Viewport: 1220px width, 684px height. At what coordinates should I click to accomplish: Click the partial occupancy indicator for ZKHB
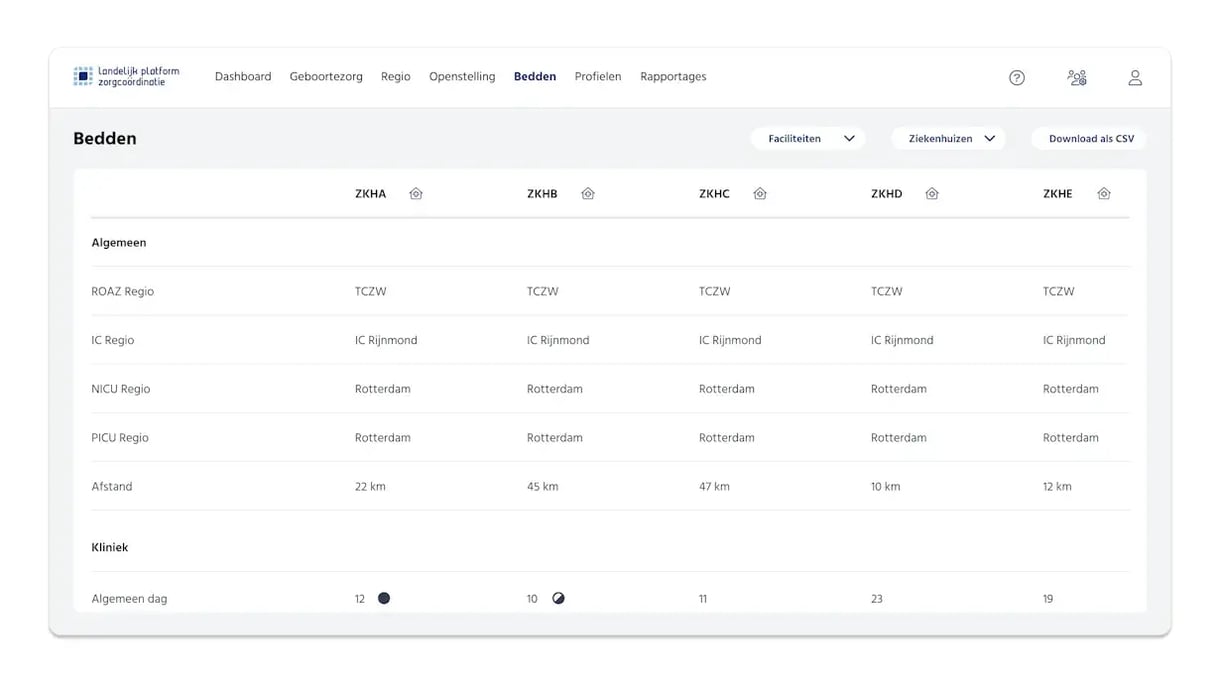559,598
